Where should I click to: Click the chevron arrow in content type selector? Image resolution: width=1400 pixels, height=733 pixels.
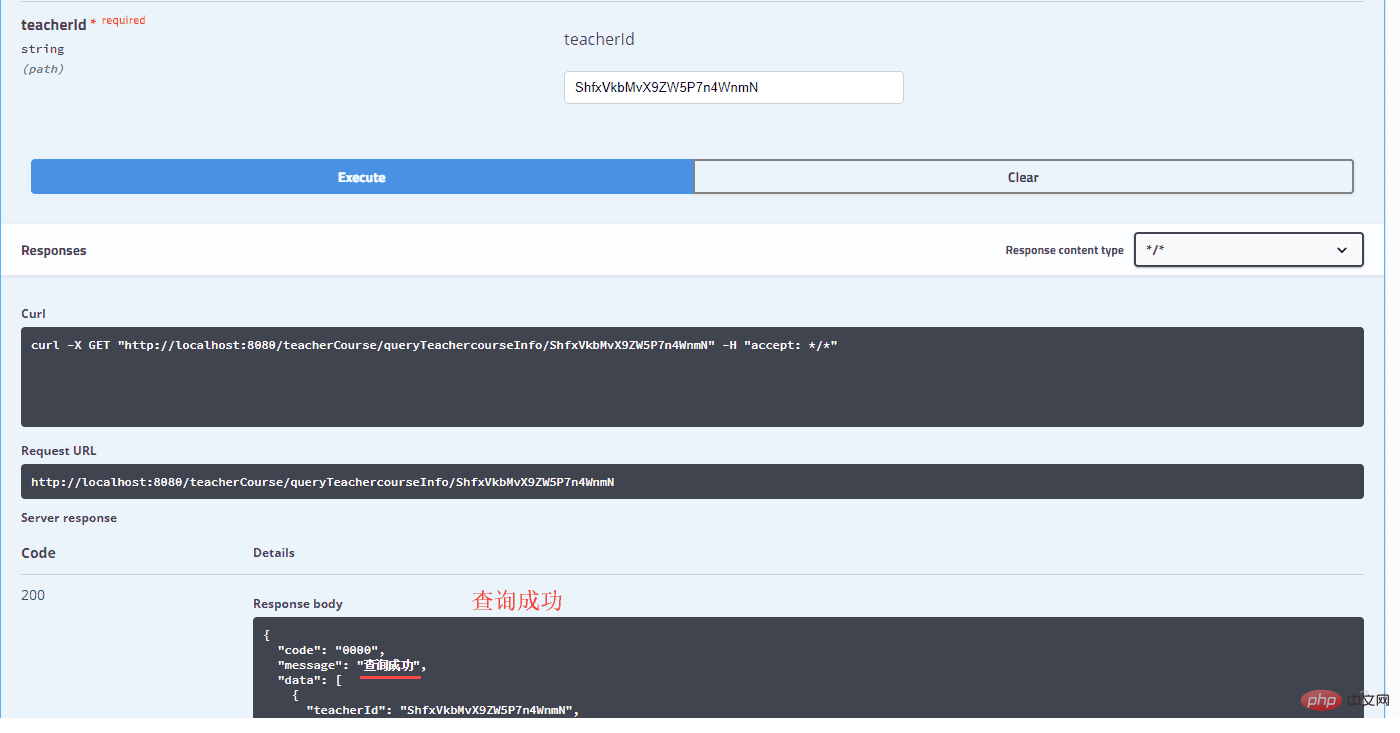pos(1342,250)
